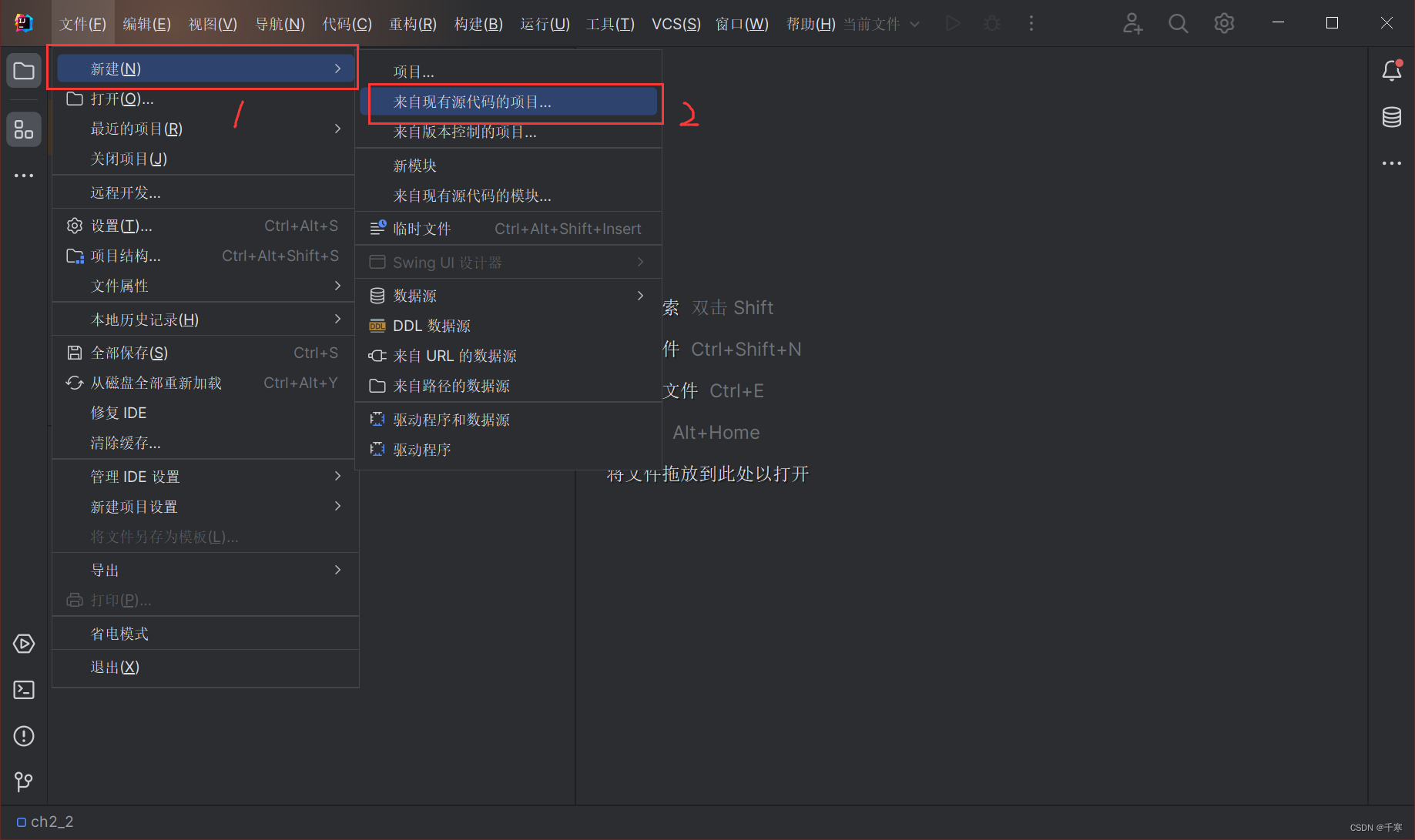
Task: Open the Project tool window in the sidebar
Action: 23,70
